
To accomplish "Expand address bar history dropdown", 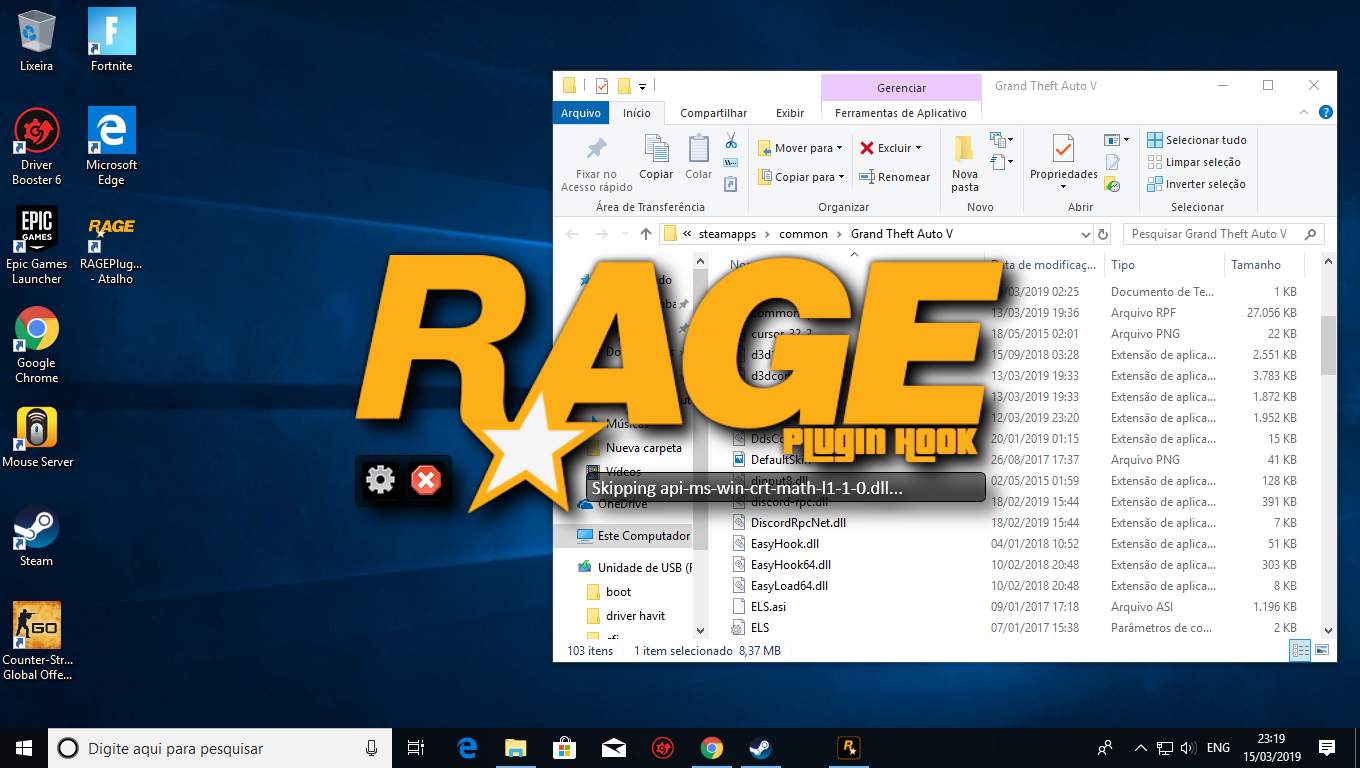I will 1086,234.
